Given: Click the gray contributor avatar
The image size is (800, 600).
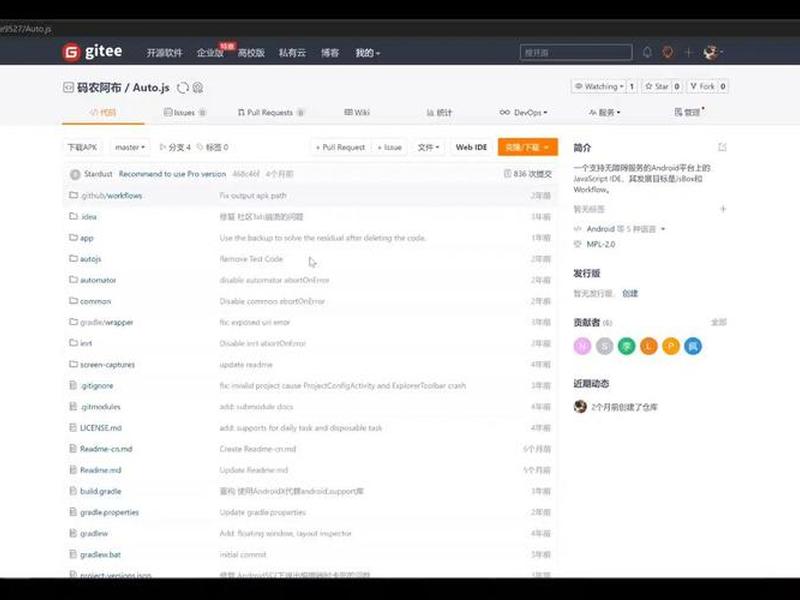Looking at the screenshot, I should pos(605,346).
